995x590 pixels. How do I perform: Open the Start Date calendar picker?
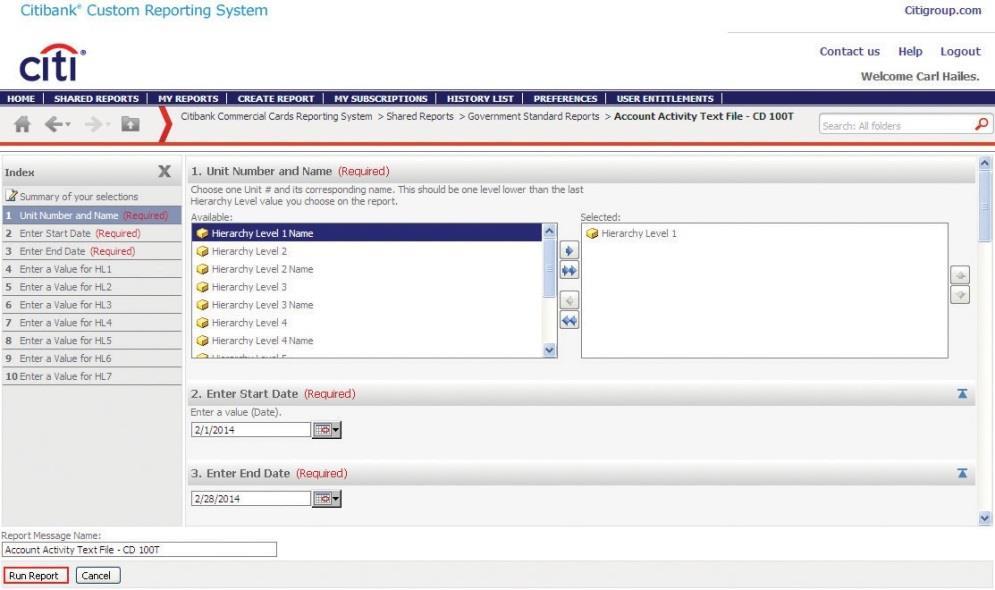click(327, 429)
